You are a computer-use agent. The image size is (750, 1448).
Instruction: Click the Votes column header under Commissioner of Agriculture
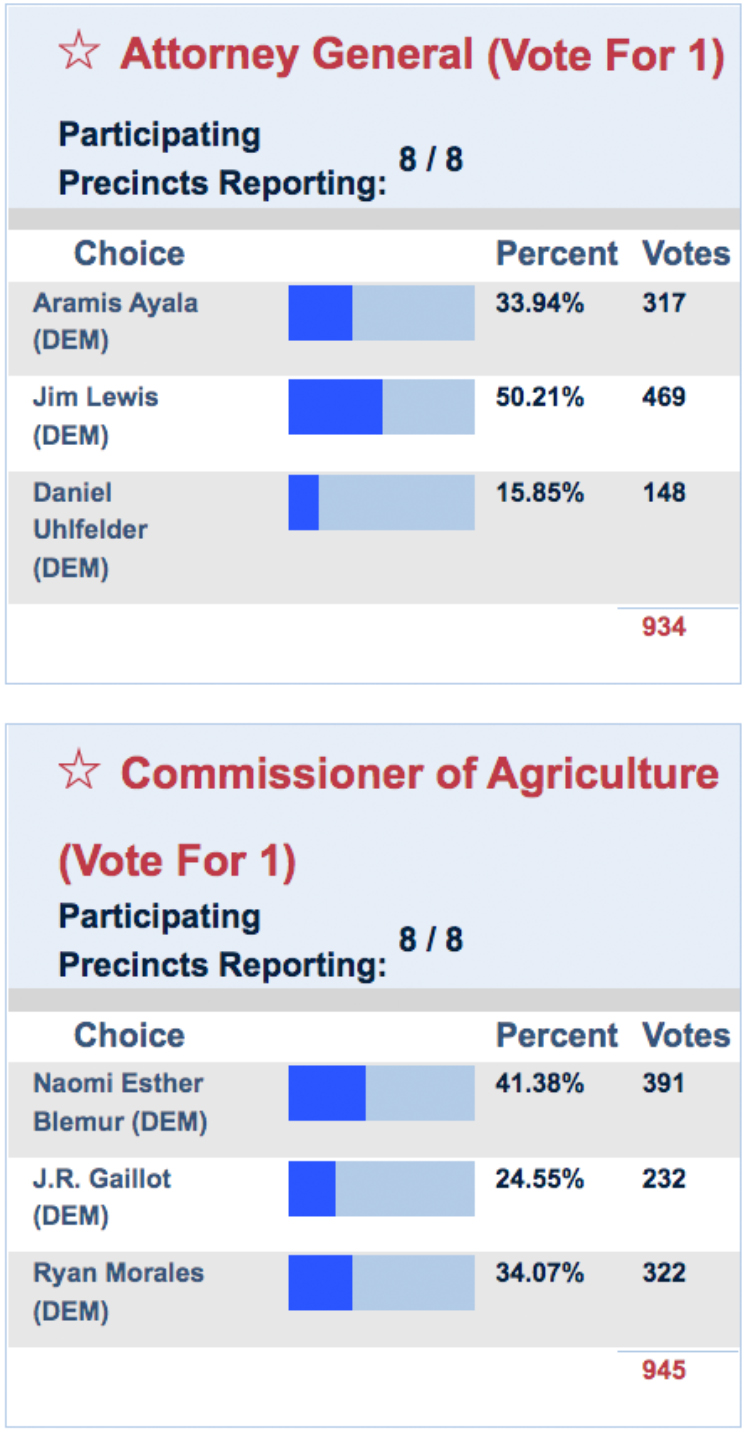click(686, 1035)
